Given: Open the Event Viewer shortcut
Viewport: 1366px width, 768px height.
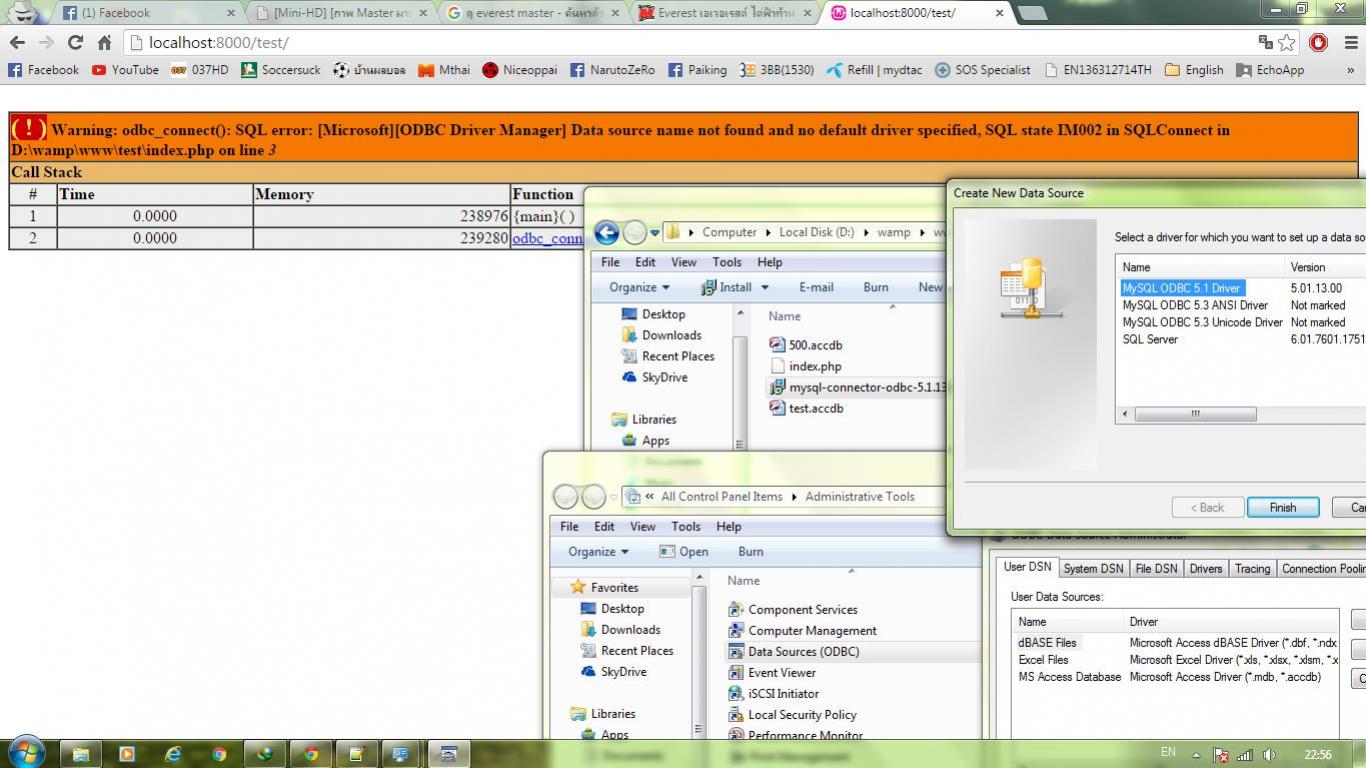Looking at the screenshot, I should click(x=772, y=672).
